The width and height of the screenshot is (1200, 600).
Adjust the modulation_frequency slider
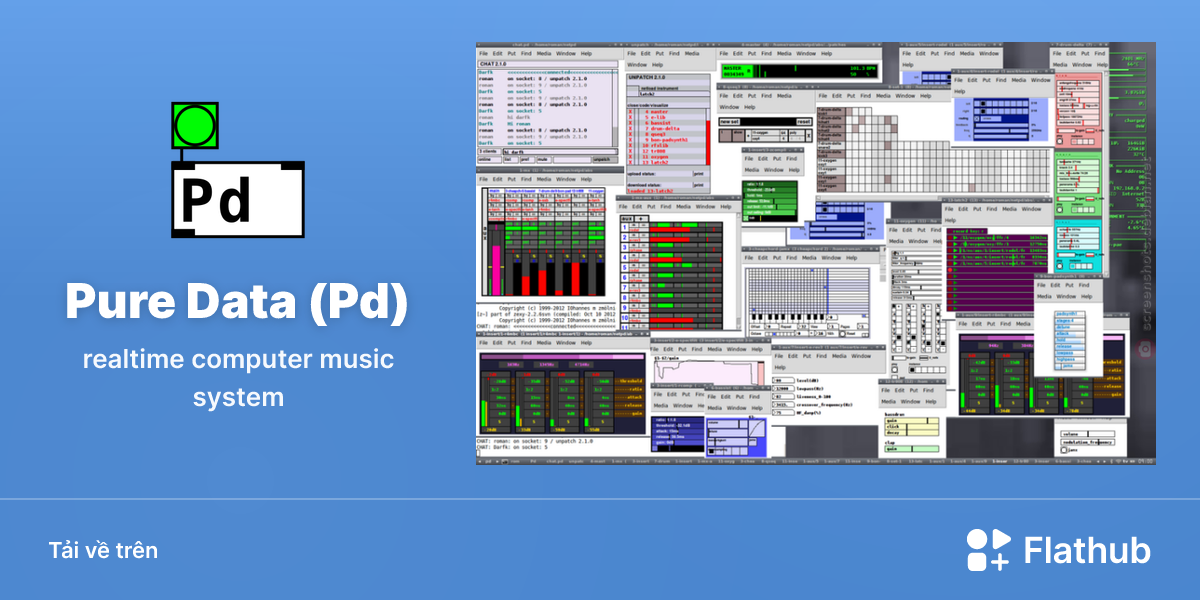(x=1087, y=442)
